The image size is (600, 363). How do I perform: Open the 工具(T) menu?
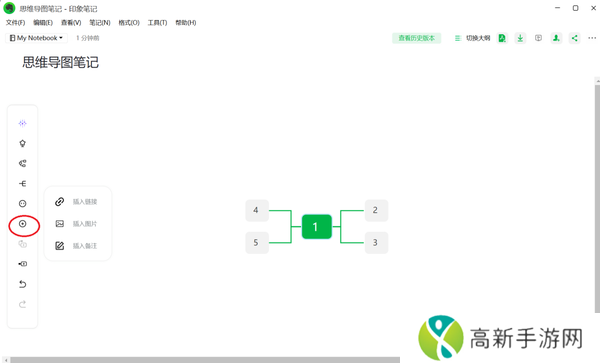[157, 23]
